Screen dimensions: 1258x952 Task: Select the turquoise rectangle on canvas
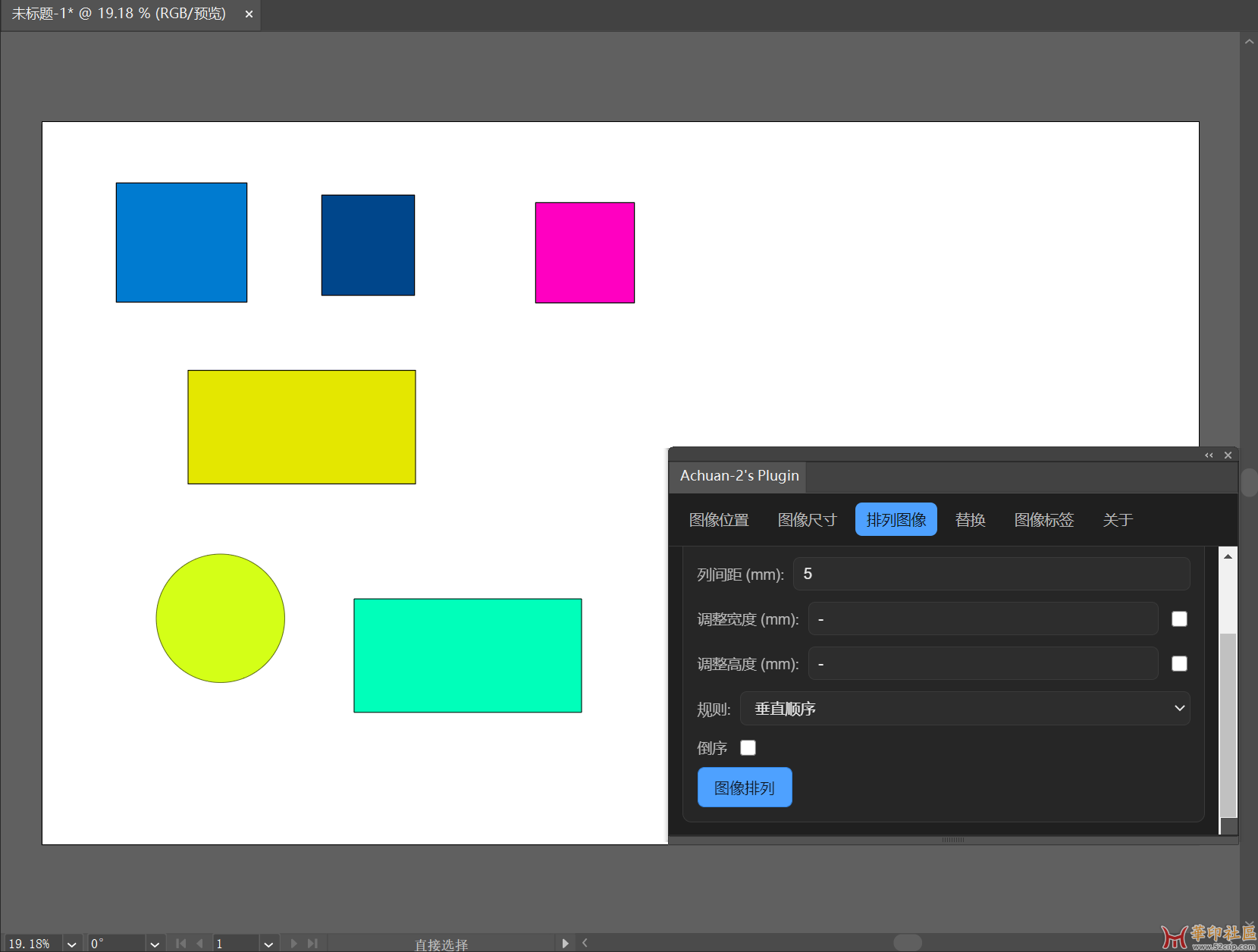click(x=468, y=656)
